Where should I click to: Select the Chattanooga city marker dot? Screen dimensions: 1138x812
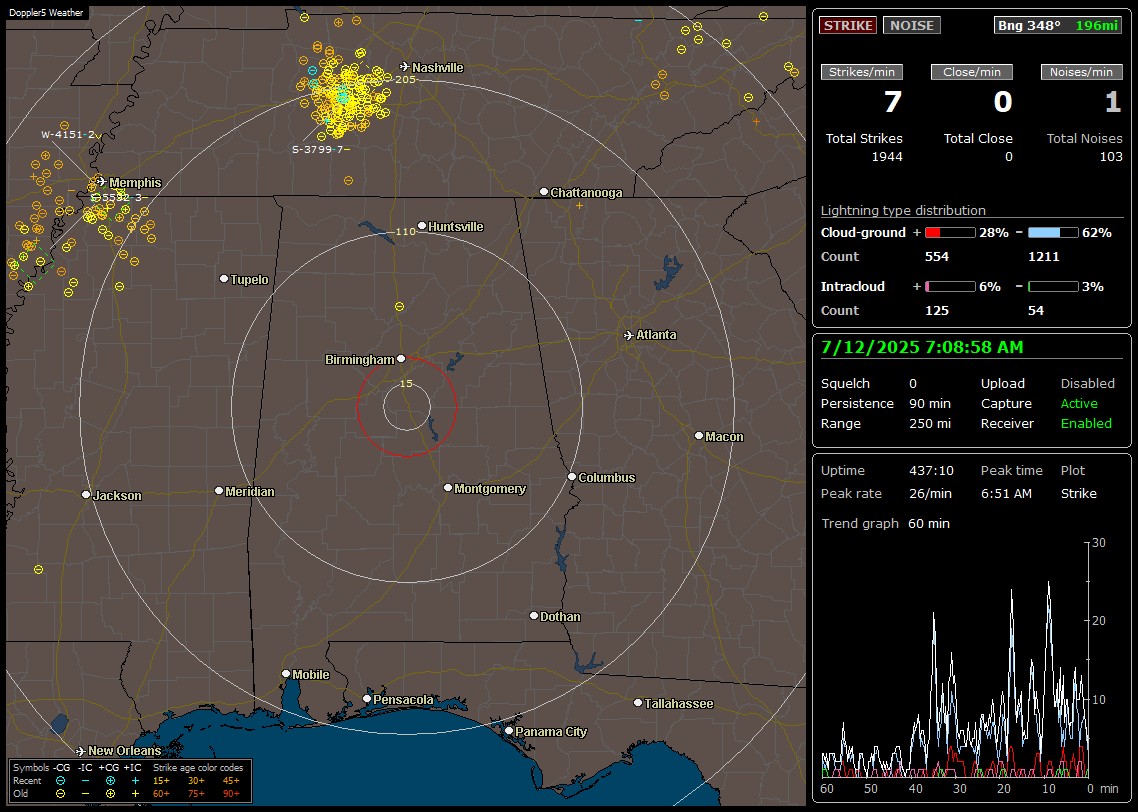coord(544,192)
